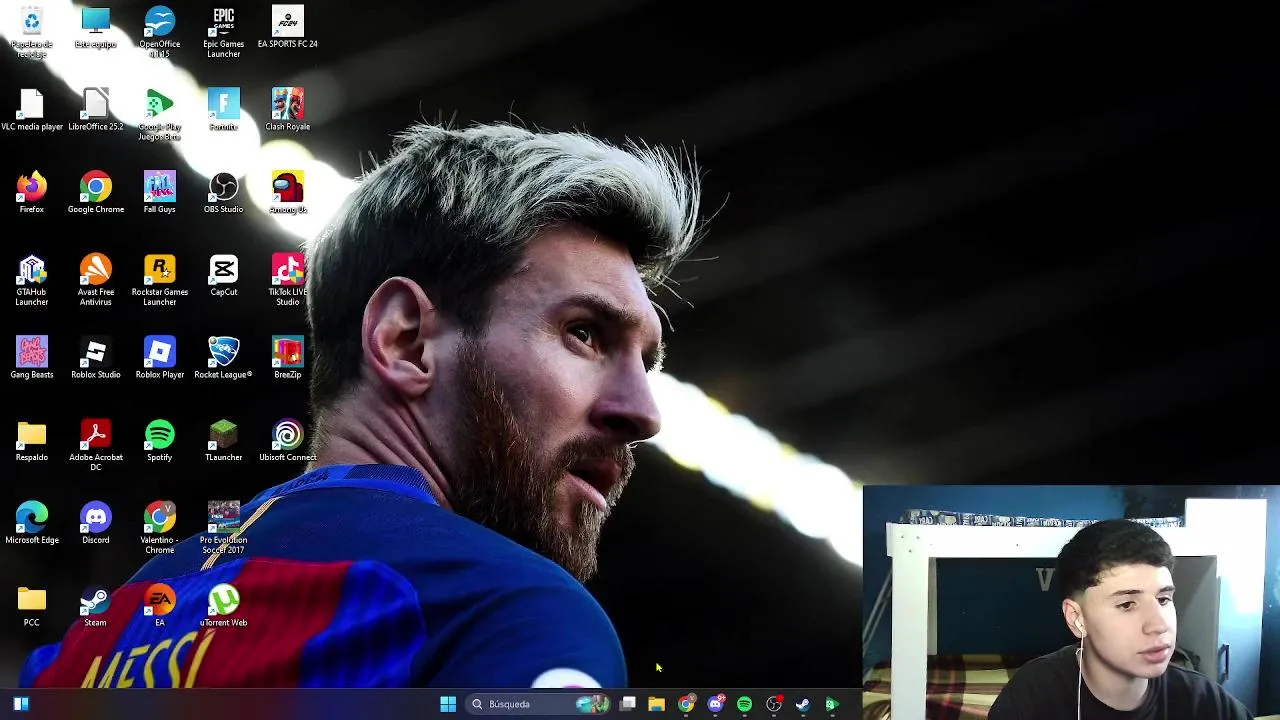Viewport: 1280px width, 720px height.
Task: Open the Roblox Player shortcut
Action: (x=160, y=358)
